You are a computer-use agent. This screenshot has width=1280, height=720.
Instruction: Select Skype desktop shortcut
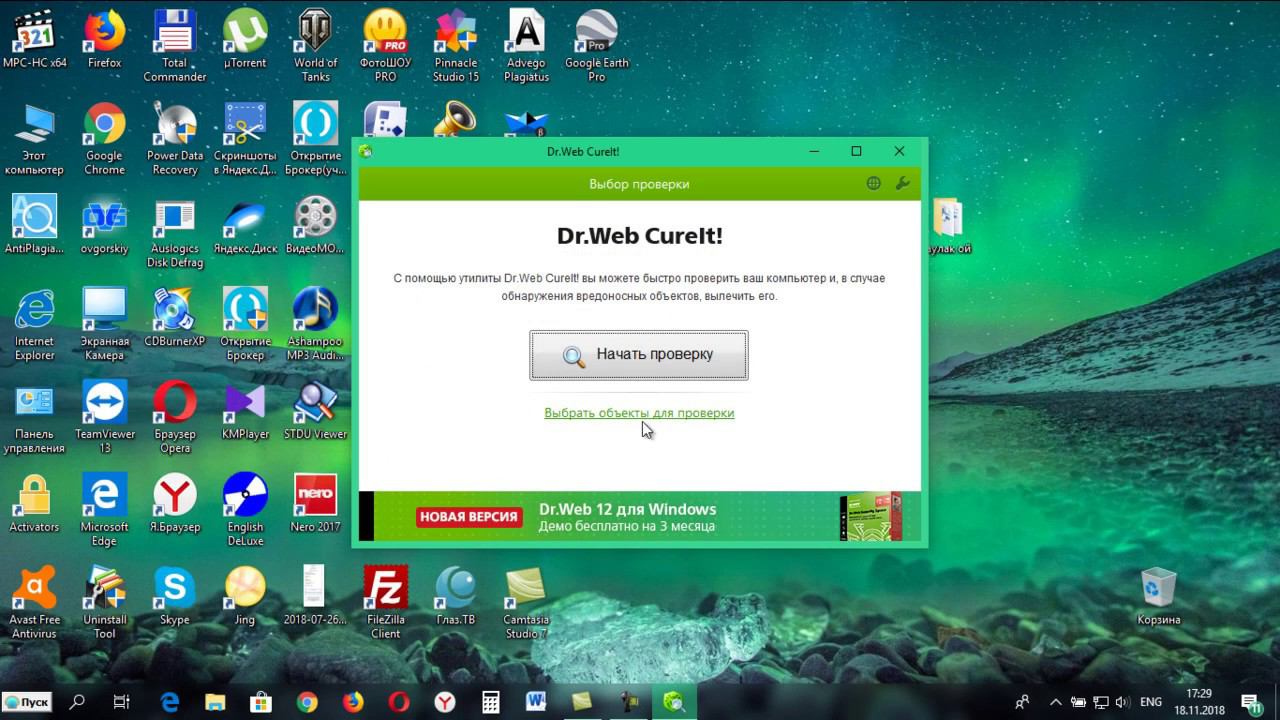coord(175,598)
